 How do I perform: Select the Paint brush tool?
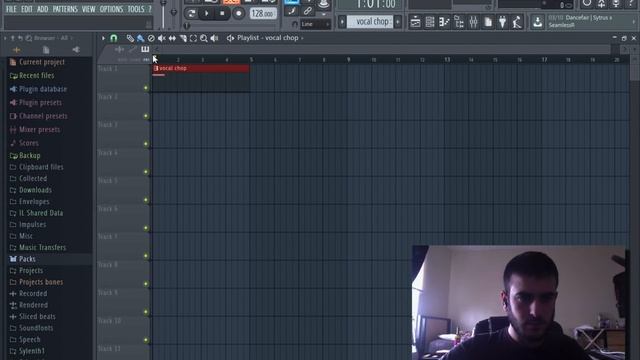pyautogui.click(x=140, y=38)
